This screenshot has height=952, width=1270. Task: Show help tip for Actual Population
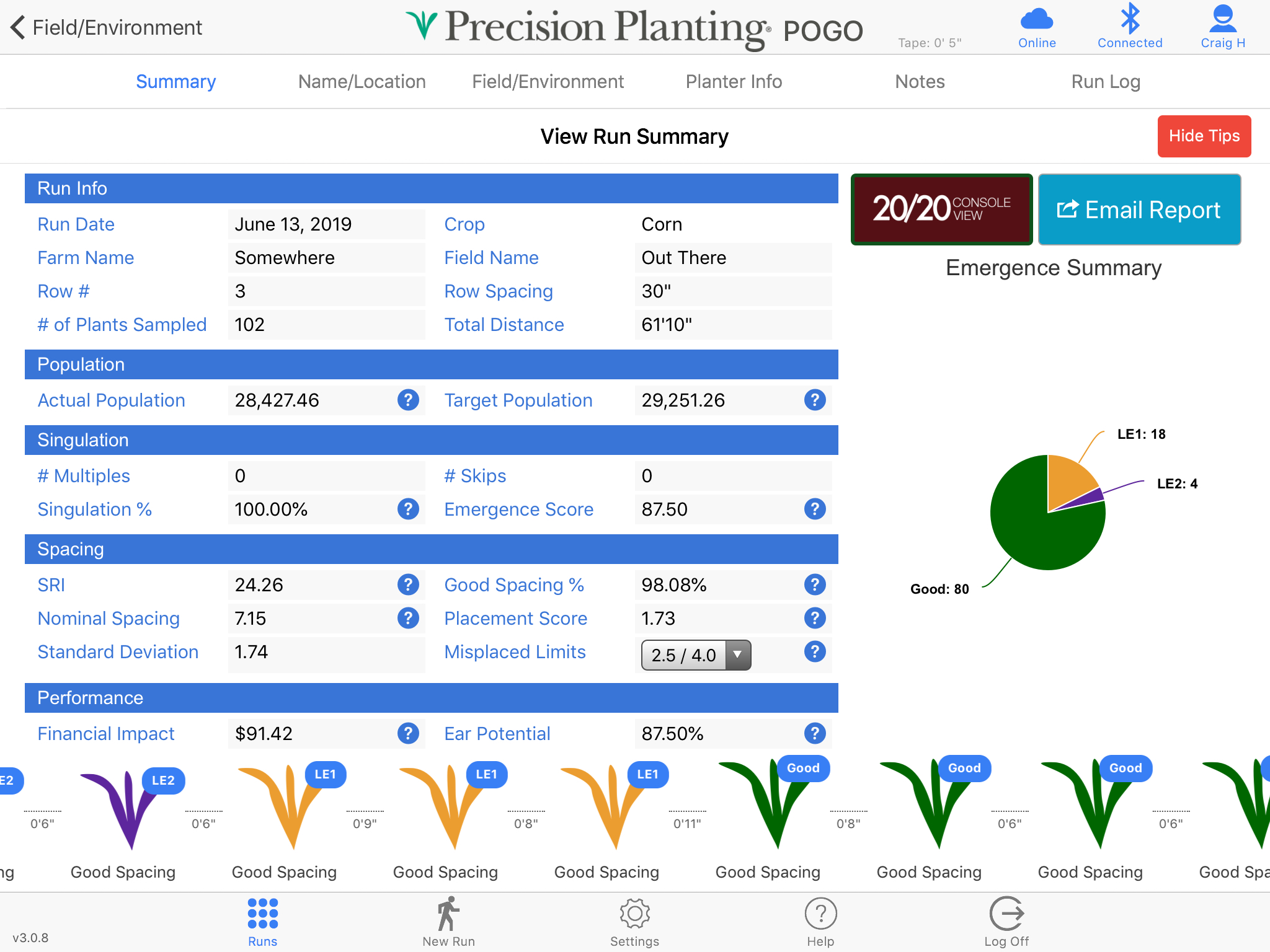click(408, 400)
